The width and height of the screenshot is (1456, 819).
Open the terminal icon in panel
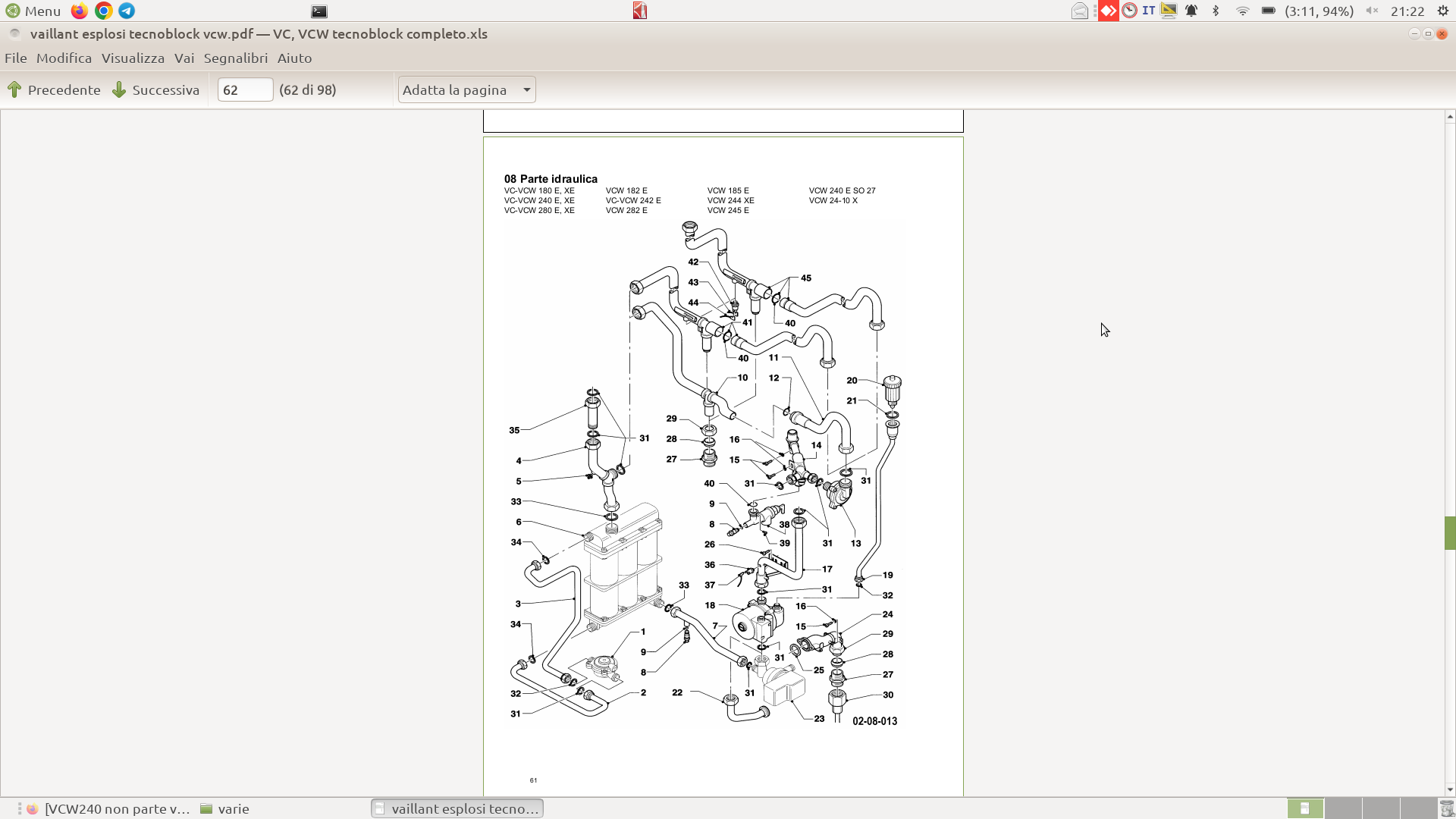click(319, 11)
